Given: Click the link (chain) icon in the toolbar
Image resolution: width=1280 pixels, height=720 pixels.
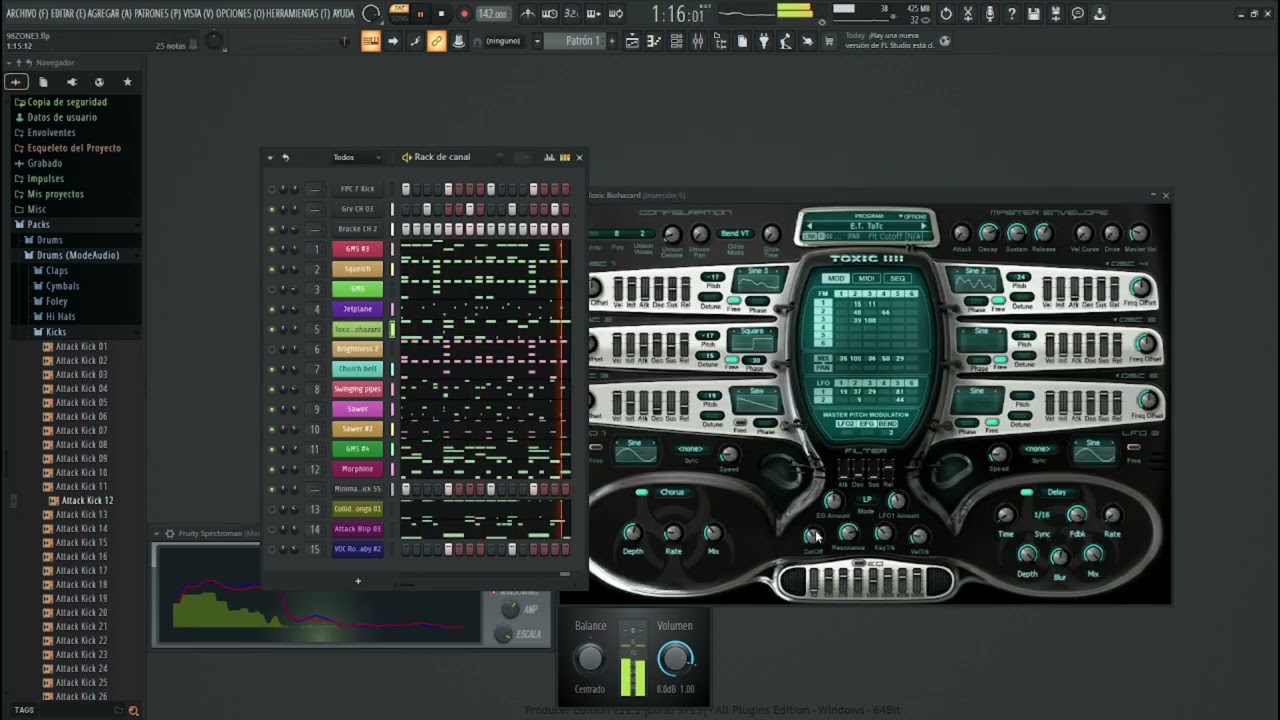Looking at the screenshot, I should click(437, 41).
